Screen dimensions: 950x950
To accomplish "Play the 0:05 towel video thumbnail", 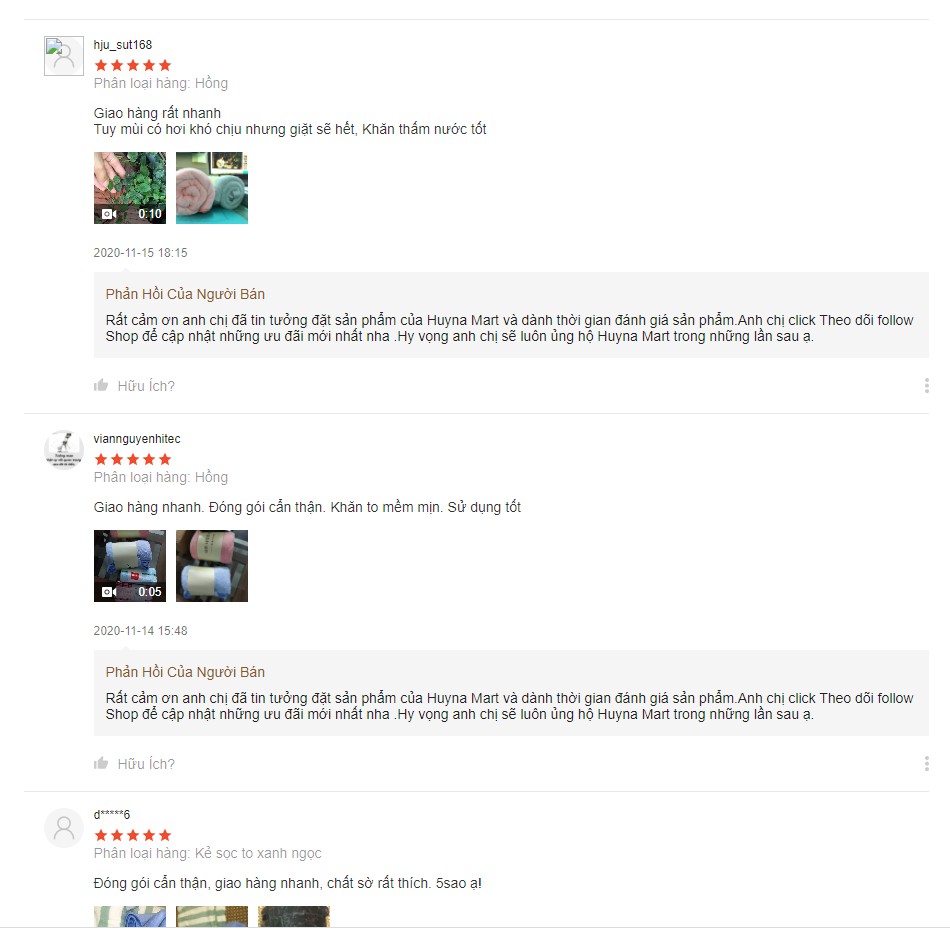I will coord(130,566).
